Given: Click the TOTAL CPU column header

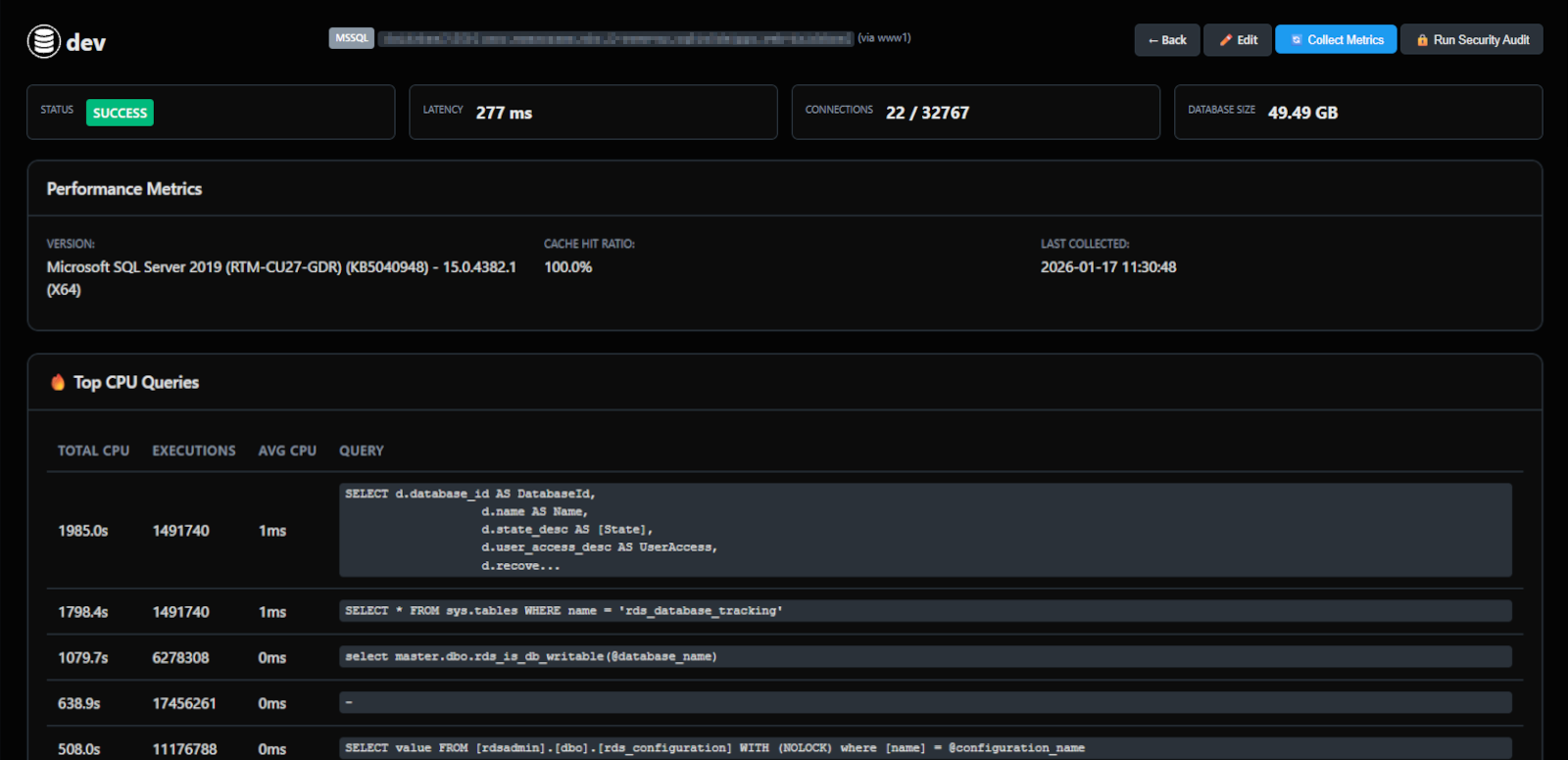Looking at the screenshot, I should click(93, 451).
